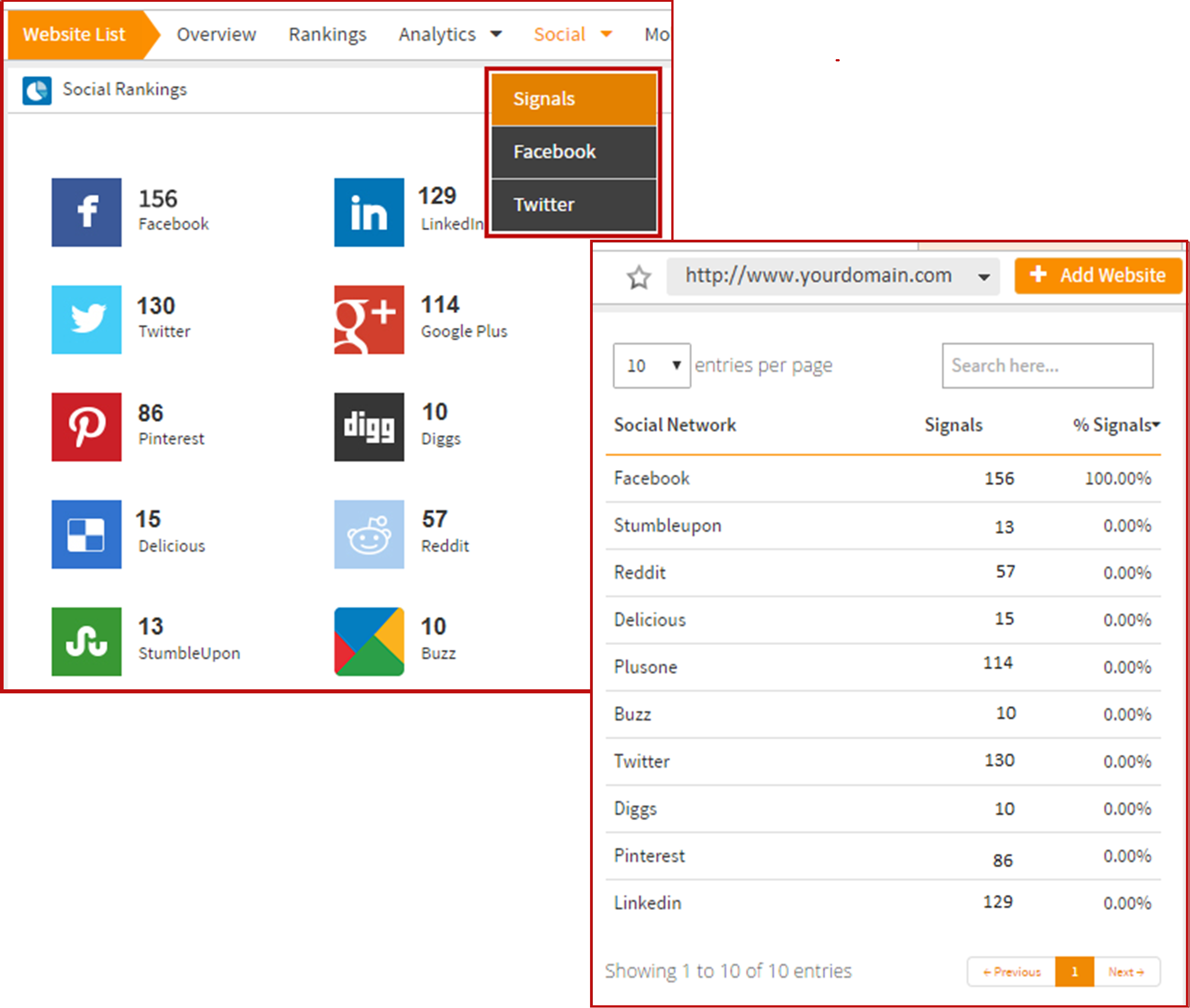Image resolution: width=1190 pixels, height=1008 pixels.
Task: Go to the Next page
Action: tap(1126, 971)
